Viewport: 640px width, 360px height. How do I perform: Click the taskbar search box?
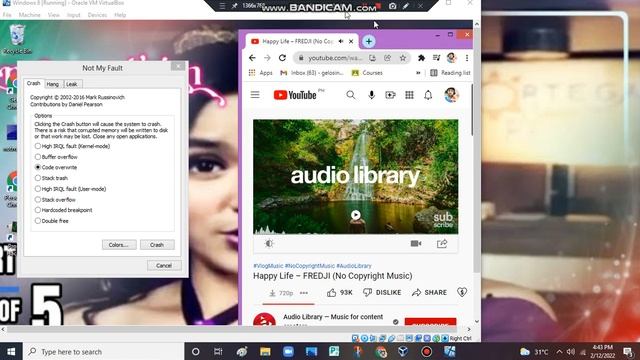coord(104,351)
